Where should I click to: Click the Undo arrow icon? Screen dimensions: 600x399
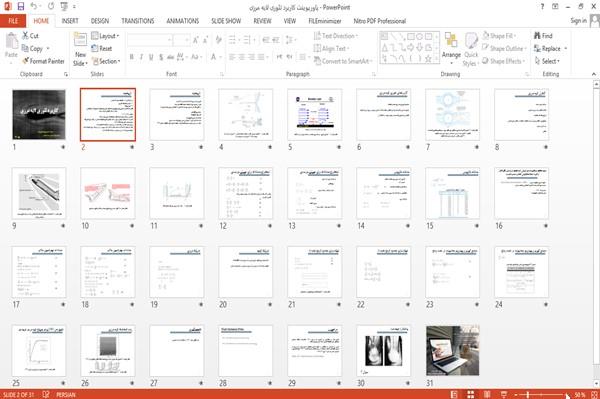(34, 7)
